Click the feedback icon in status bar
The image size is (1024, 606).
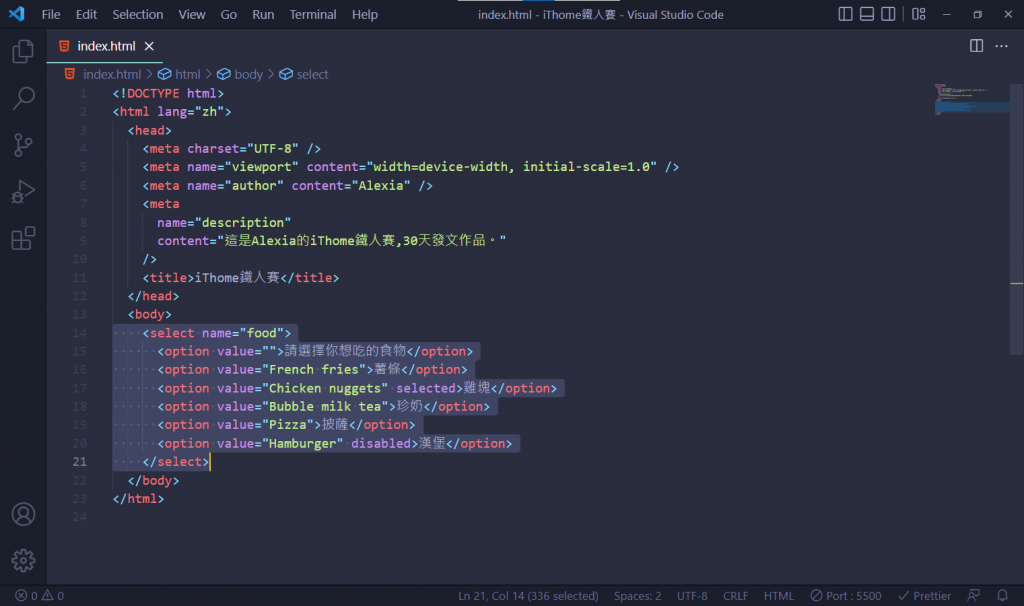973,596
